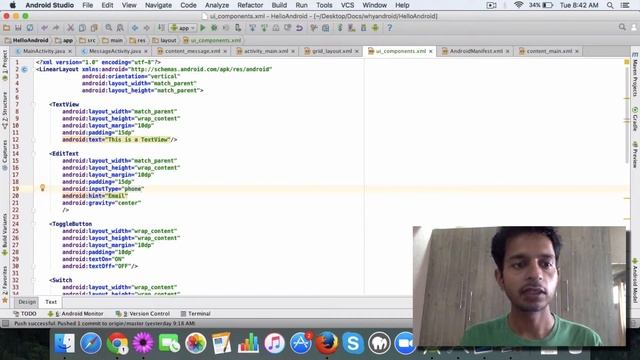
Task: Open Find with magnifier toolbar icon
Action: coord(109,28)
